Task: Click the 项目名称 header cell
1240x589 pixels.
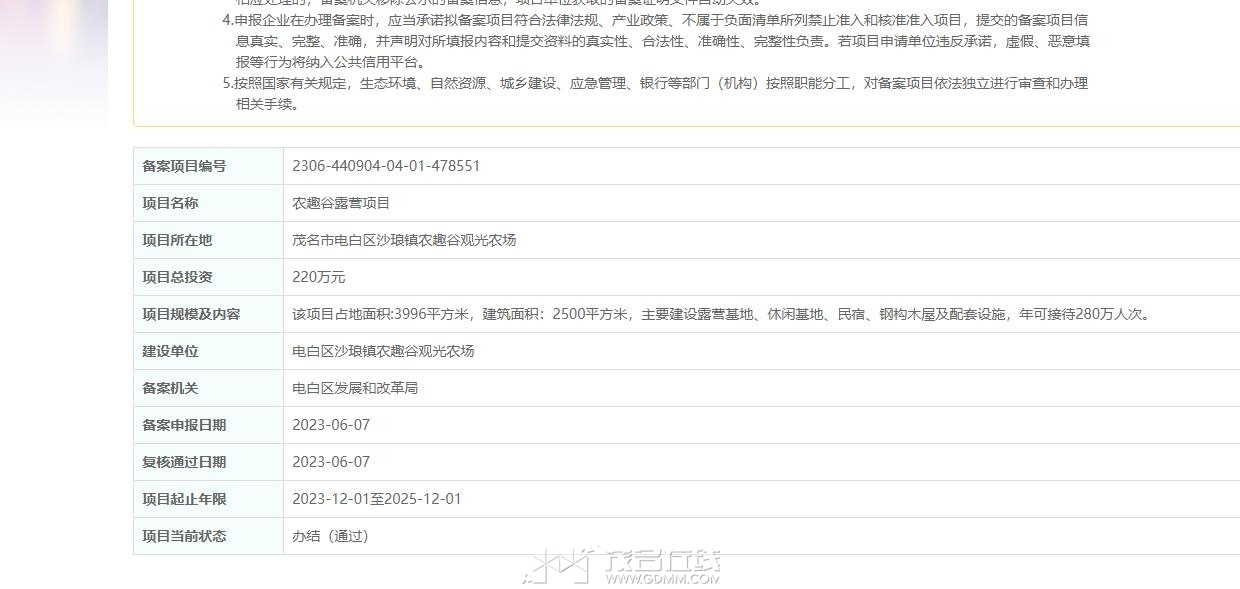Action: (209, 203)
